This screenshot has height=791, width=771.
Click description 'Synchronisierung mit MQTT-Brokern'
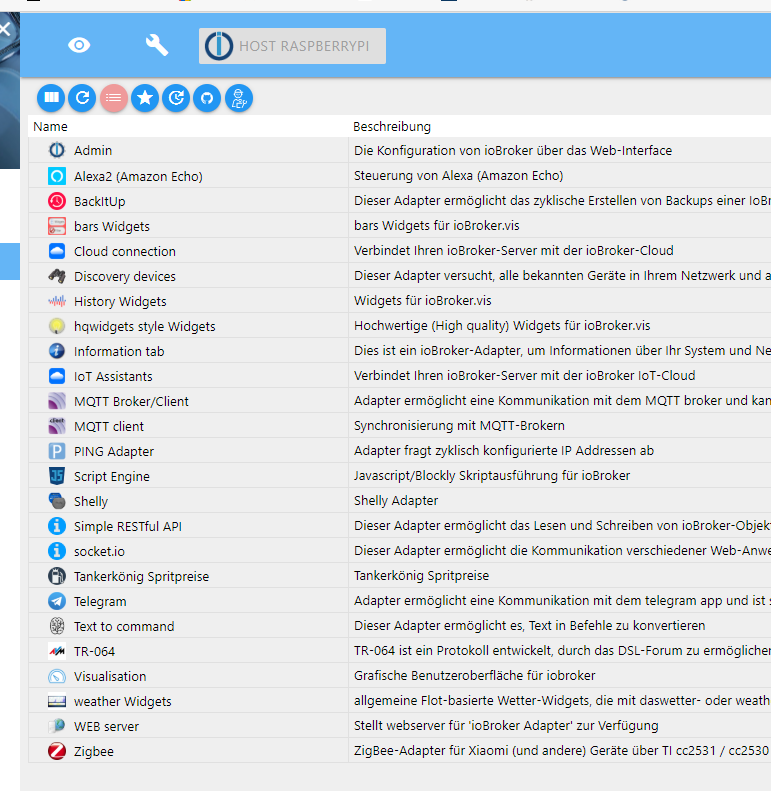point(459,426)
